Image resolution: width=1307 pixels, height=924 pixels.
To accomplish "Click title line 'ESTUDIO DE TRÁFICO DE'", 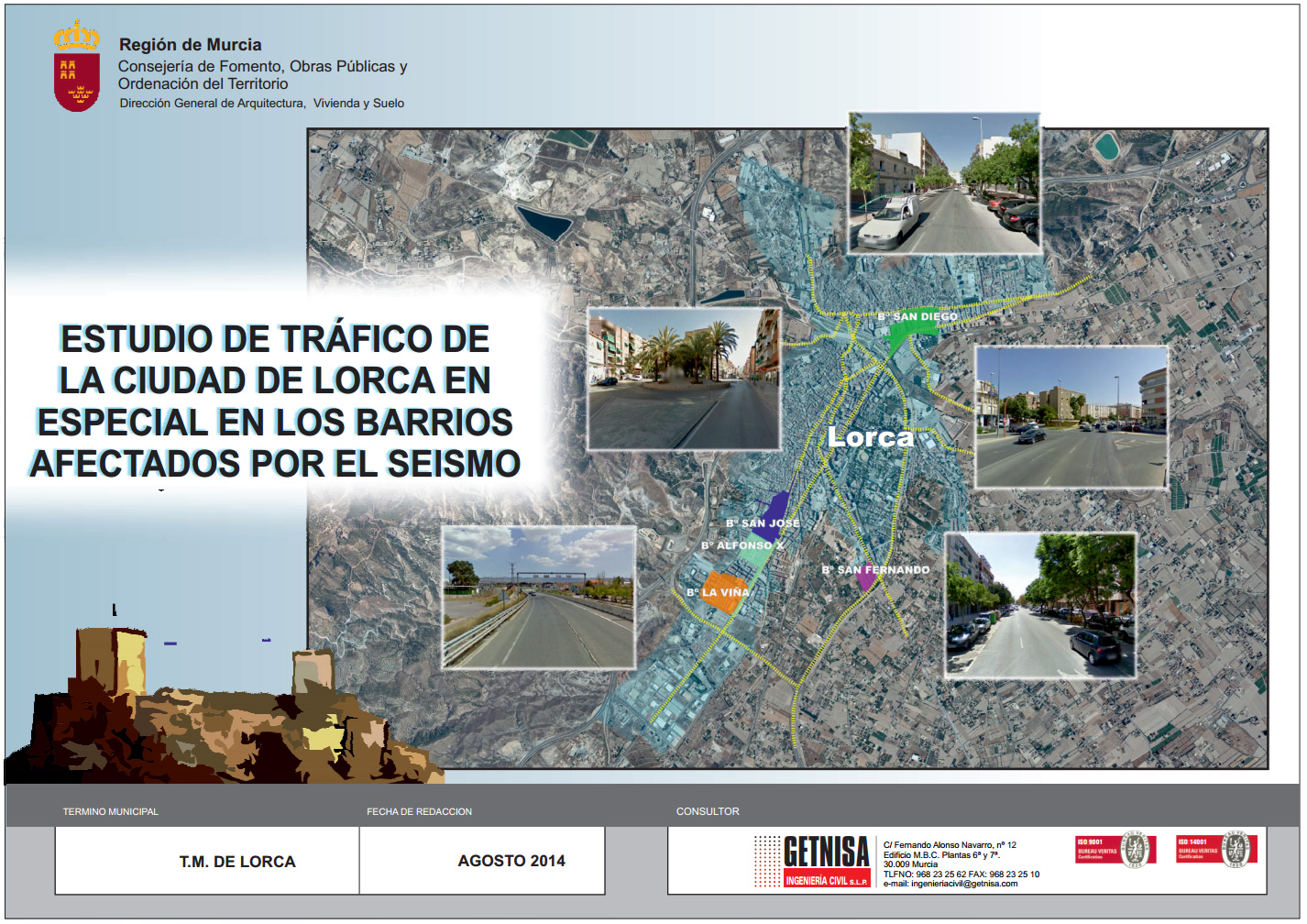I will [x=274, y=339].
